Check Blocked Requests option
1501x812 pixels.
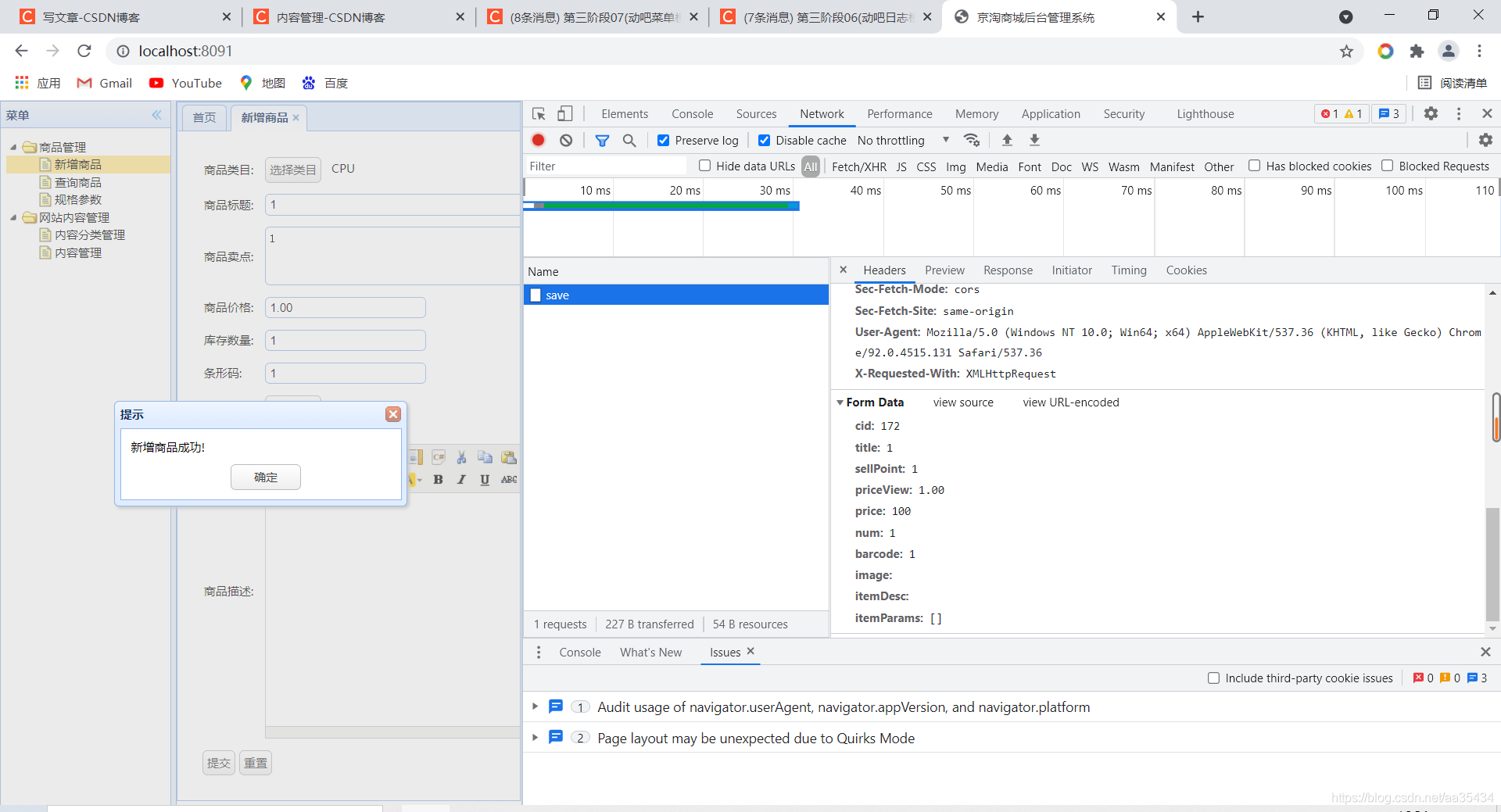[1387, 166]
